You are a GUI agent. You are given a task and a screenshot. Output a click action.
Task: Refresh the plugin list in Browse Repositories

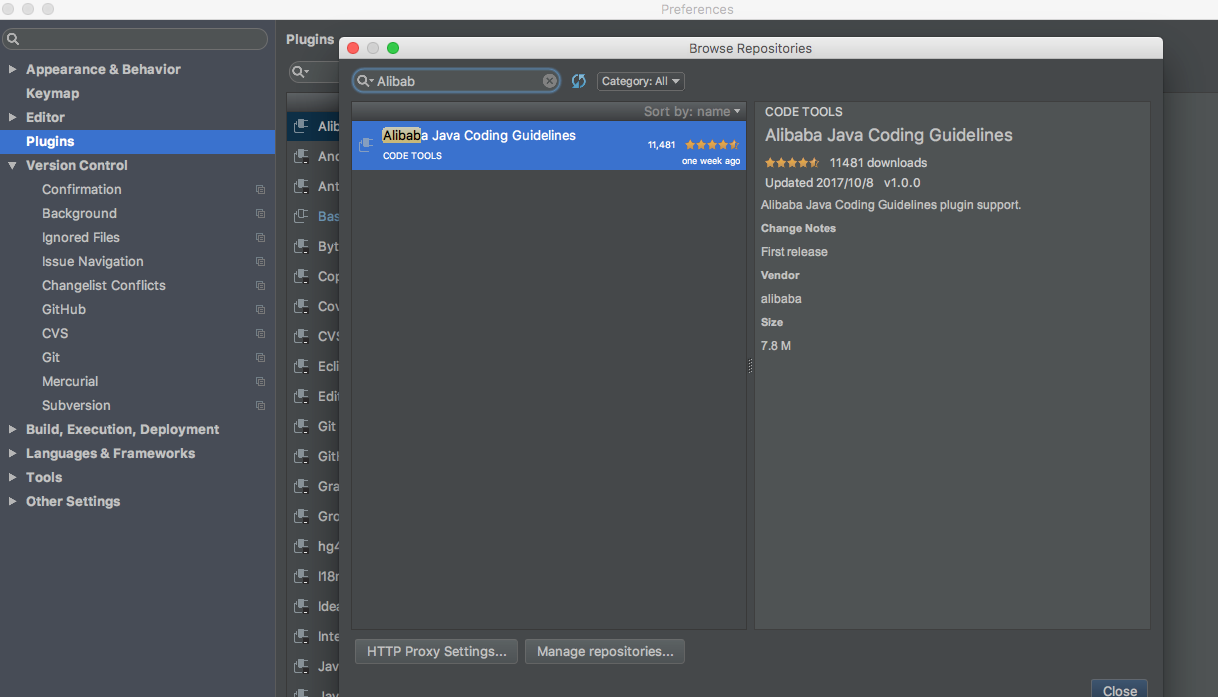point(578,81)
